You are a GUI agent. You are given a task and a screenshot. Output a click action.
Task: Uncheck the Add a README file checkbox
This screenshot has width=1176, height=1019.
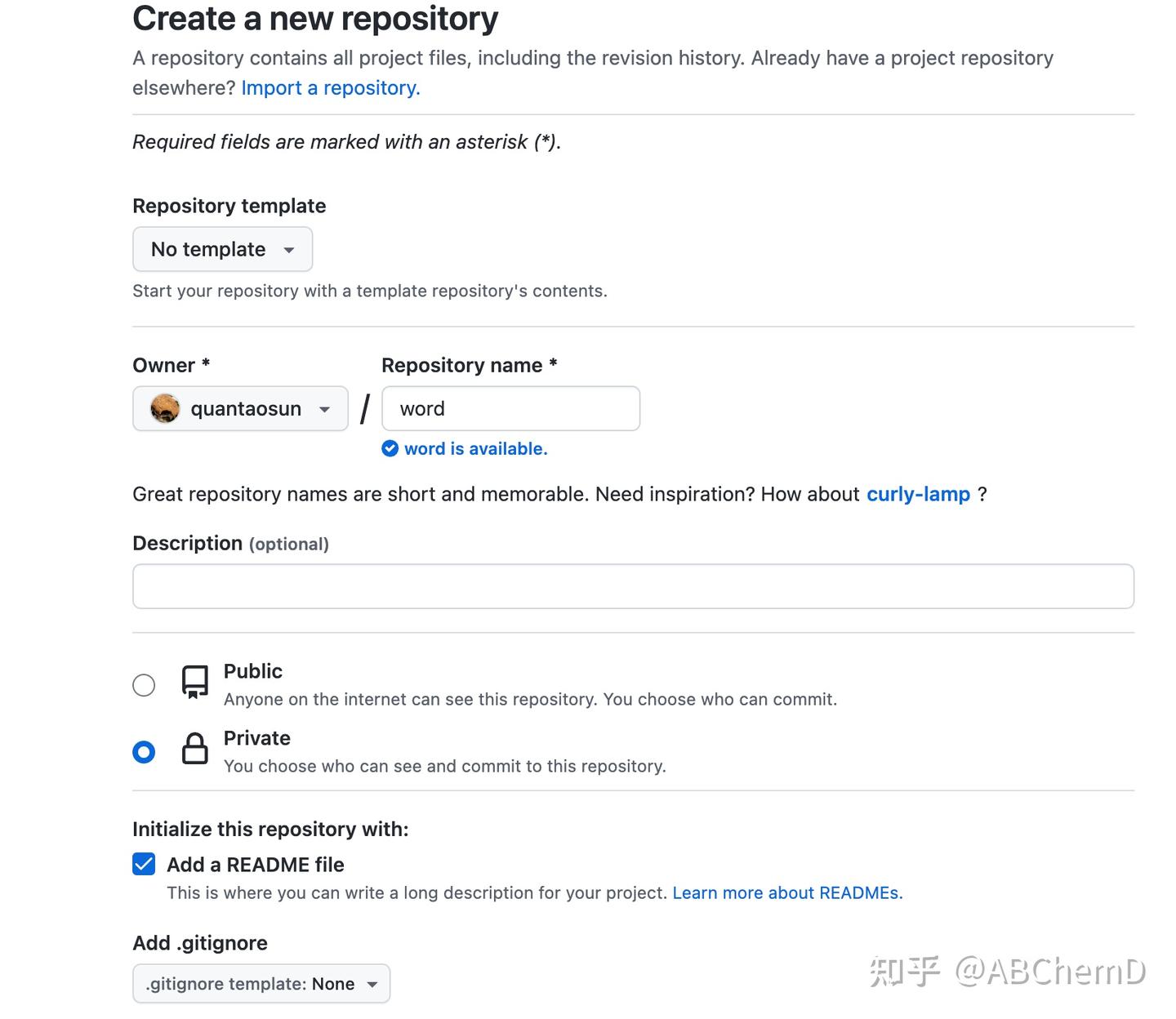click(x=144, y=864)
